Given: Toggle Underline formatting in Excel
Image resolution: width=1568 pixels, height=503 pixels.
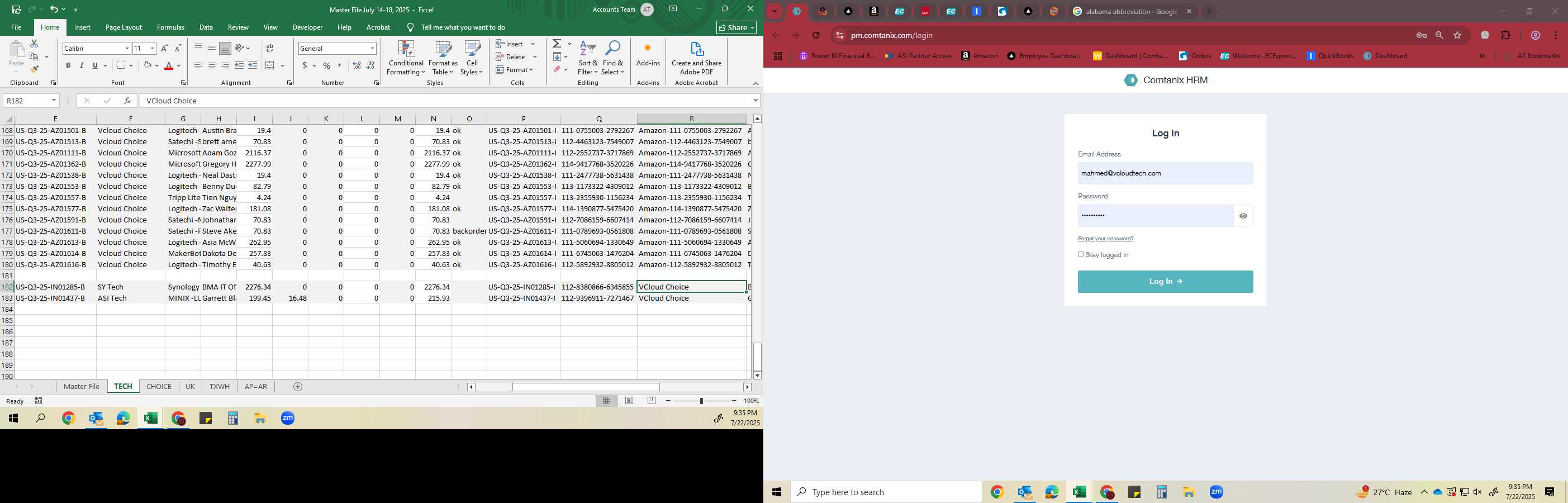Looking at the screenshot, I should 95,65.
